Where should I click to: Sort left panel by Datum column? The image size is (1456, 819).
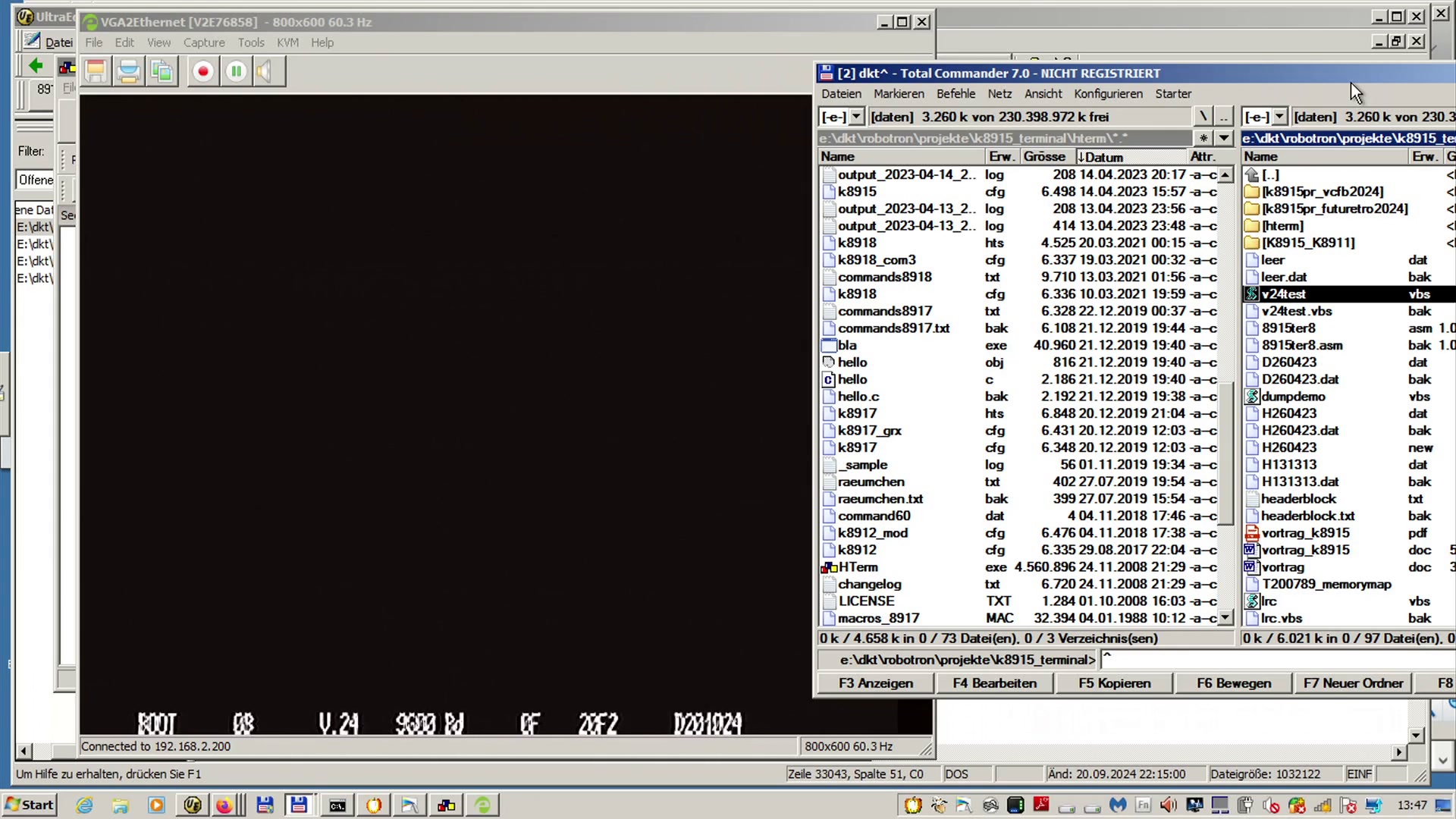click(1131, 157)
